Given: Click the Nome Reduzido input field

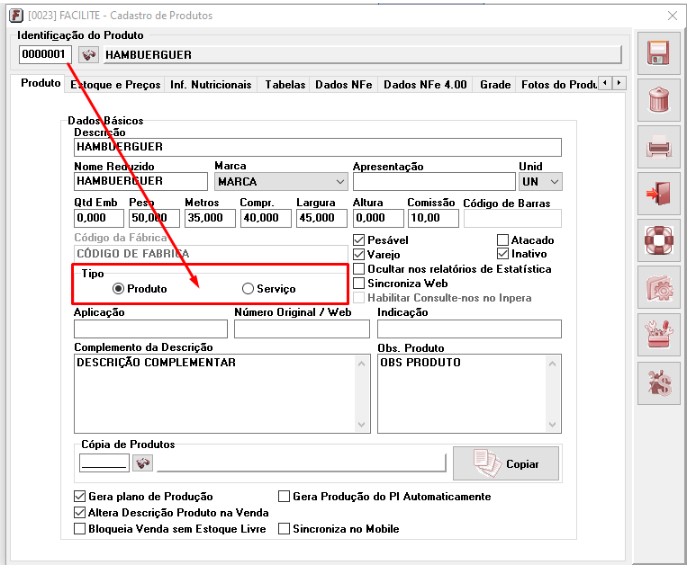Looking at the screenshot, I should coord(141,181).
